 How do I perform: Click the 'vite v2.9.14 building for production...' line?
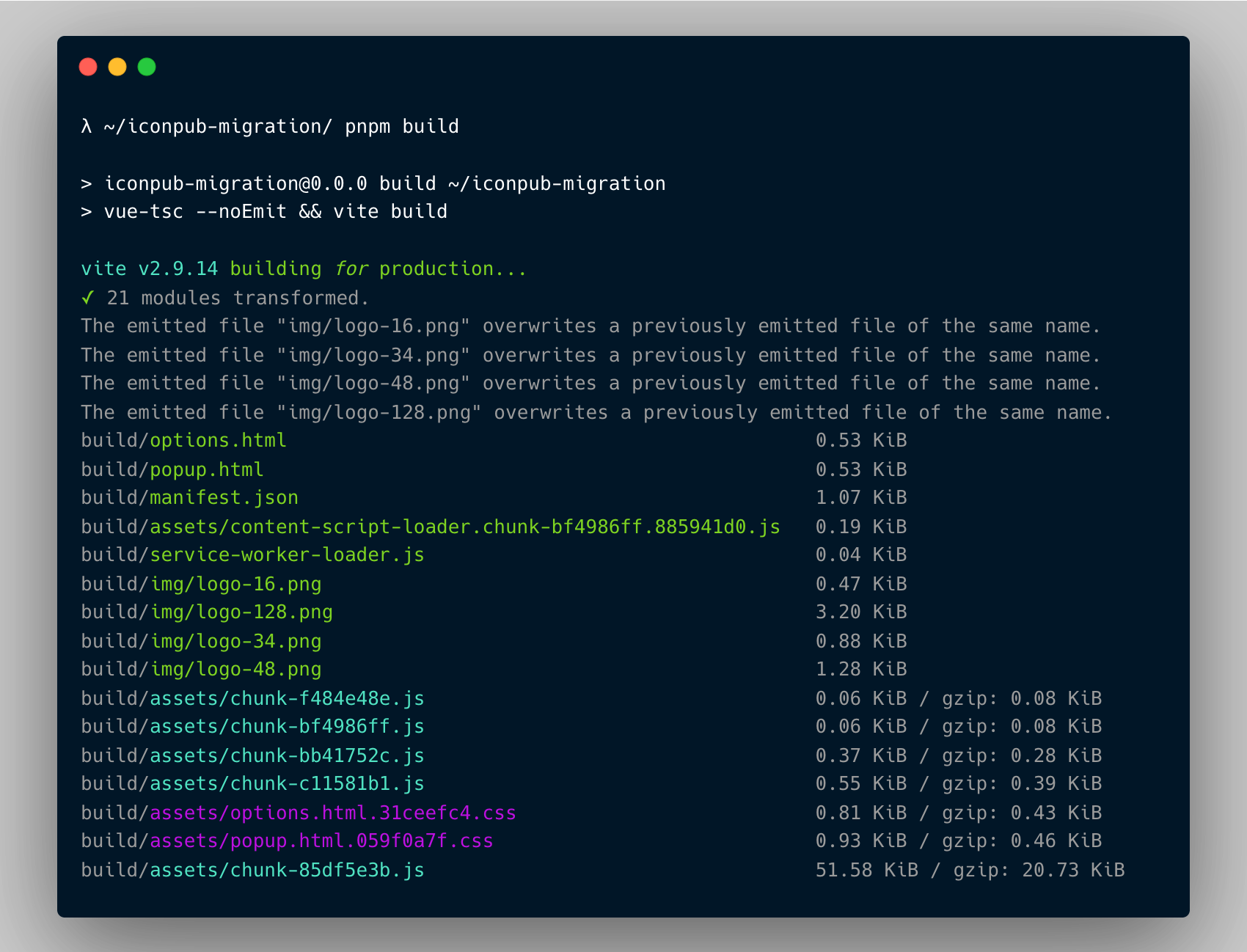pos(304,268)
